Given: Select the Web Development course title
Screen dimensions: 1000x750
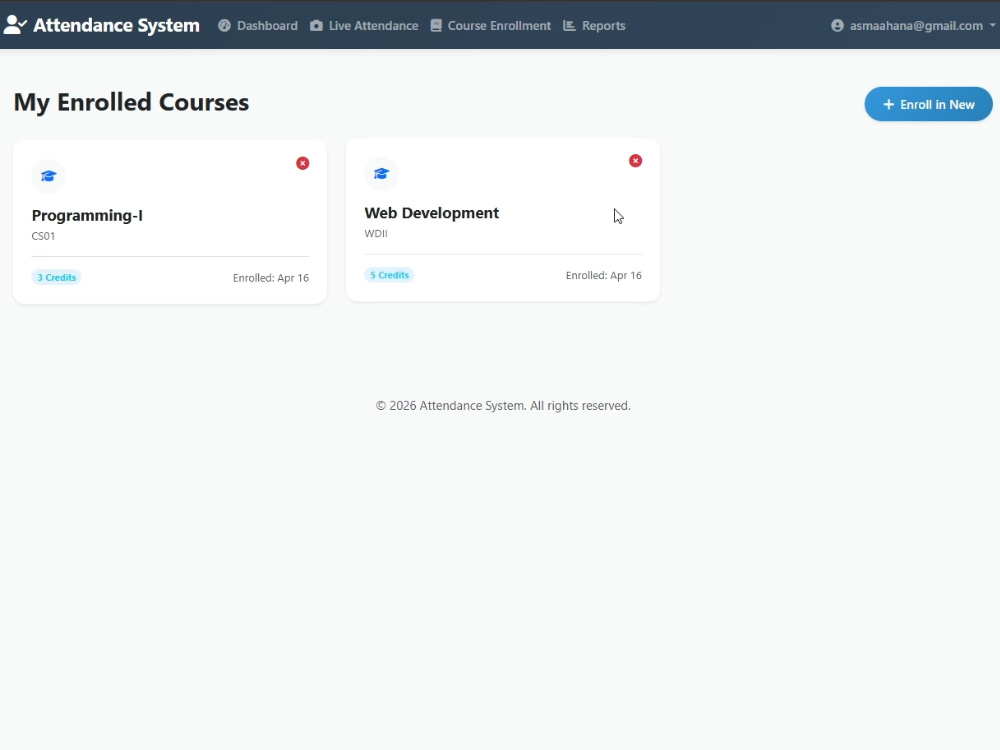Looking at the screenshot, I should click(x=432, y=213).
